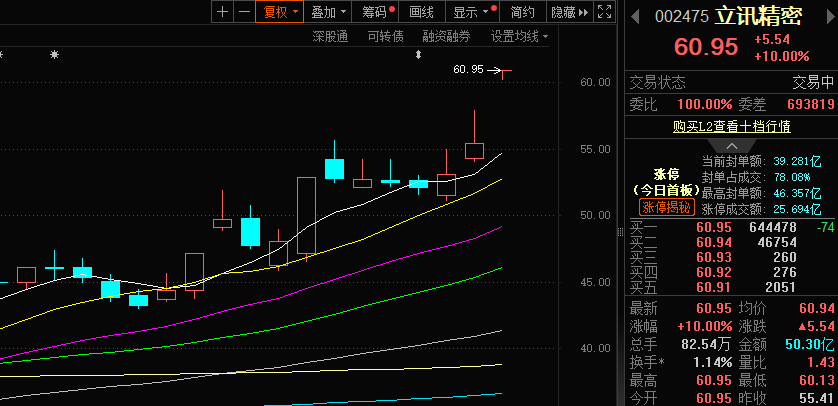Click the 购买L2查看十档行情 link
This screenshot has width=838, height=406.
[x=732, y=127]
